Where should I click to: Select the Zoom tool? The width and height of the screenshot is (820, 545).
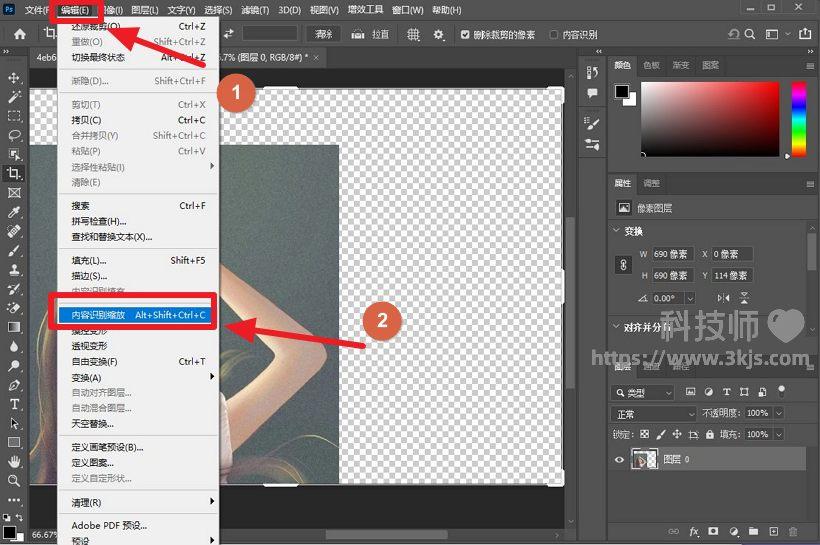click(x=14, y=481)
